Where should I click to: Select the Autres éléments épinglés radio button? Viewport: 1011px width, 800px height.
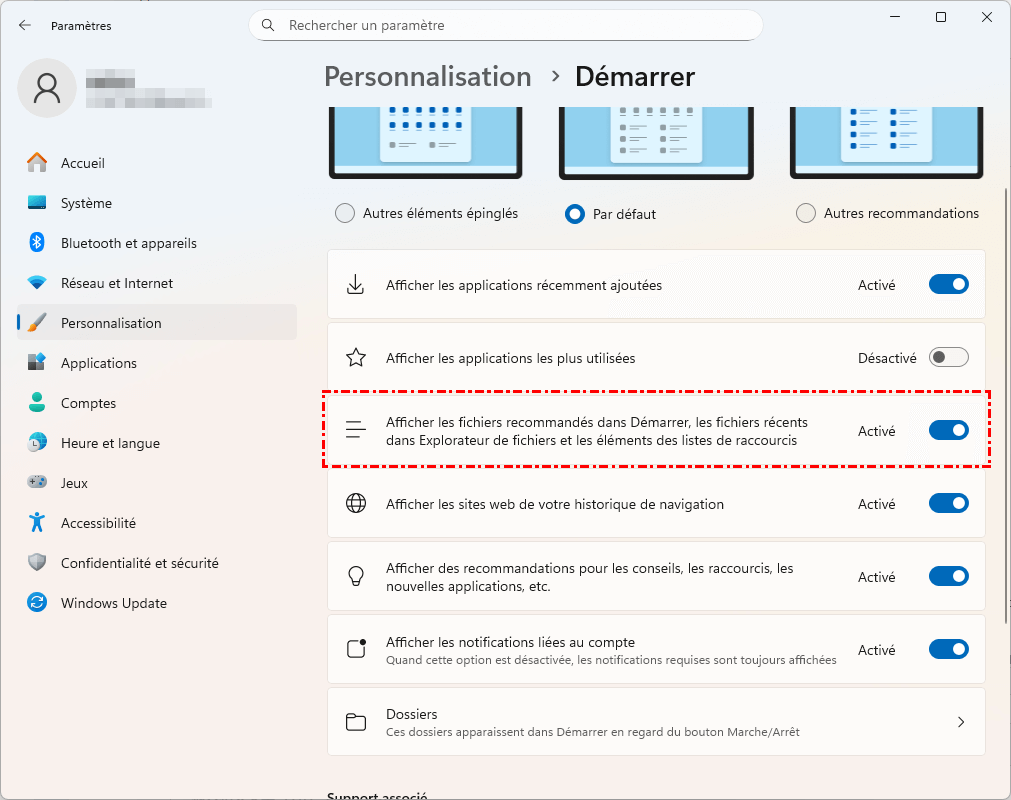pyautogui.click(x=345, y=213)
